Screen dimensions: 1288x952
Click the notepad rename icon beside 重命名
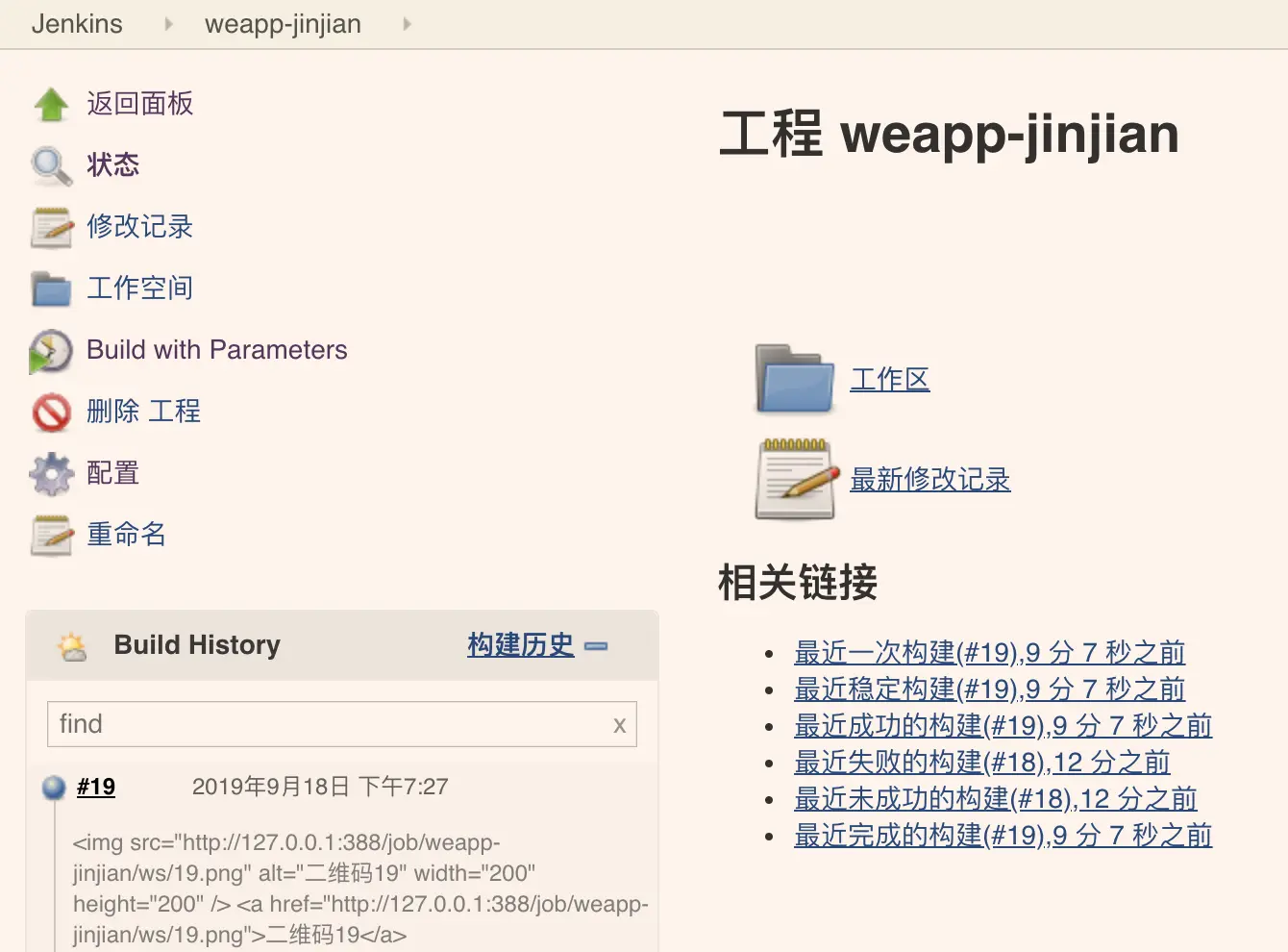(x=51, y=536)
